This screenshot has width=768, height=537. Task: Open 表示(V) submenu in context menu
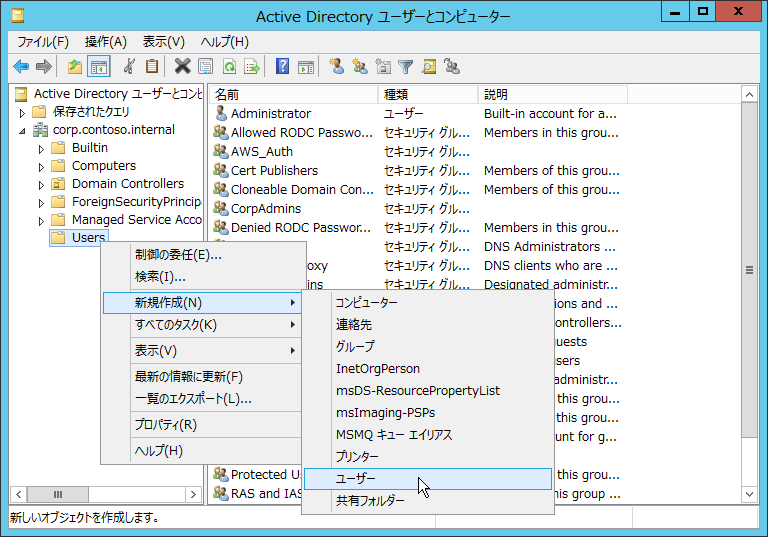pyautogui.click(x=201, y=351)
